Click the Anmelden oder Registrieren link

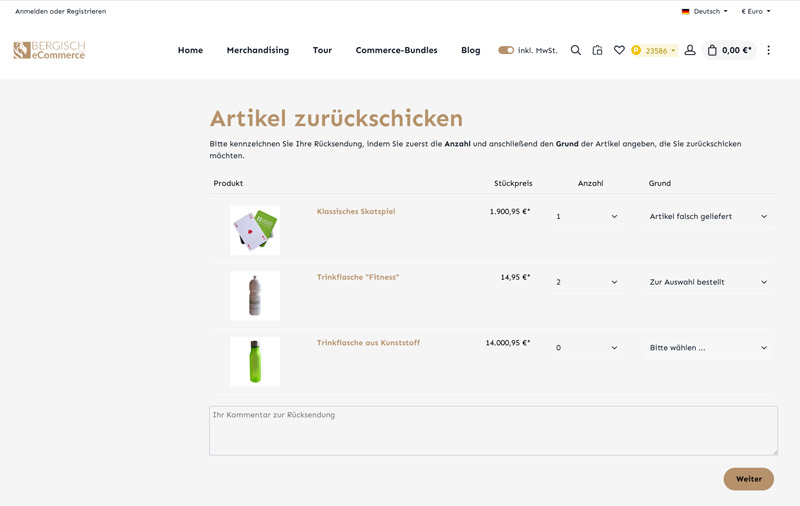[60, 11]
